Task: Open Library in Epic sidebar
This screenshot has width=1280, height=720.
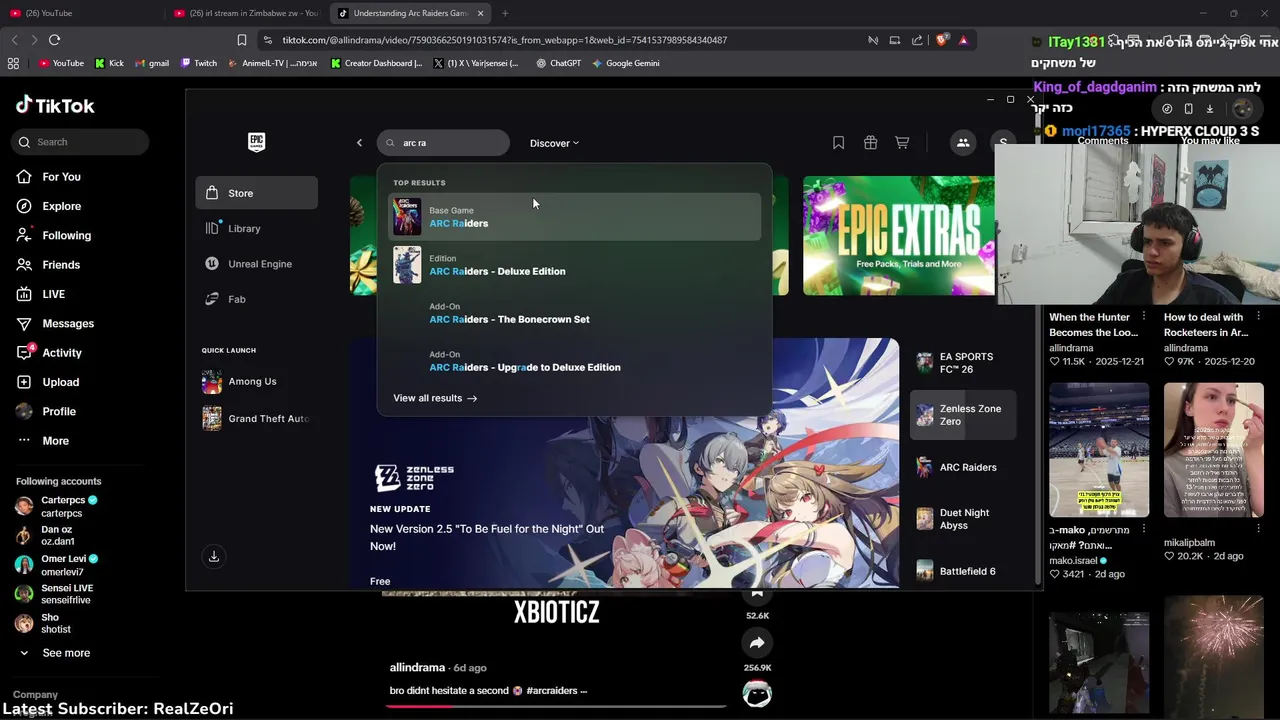Action: pyautogui.click(x=257, y=229)
